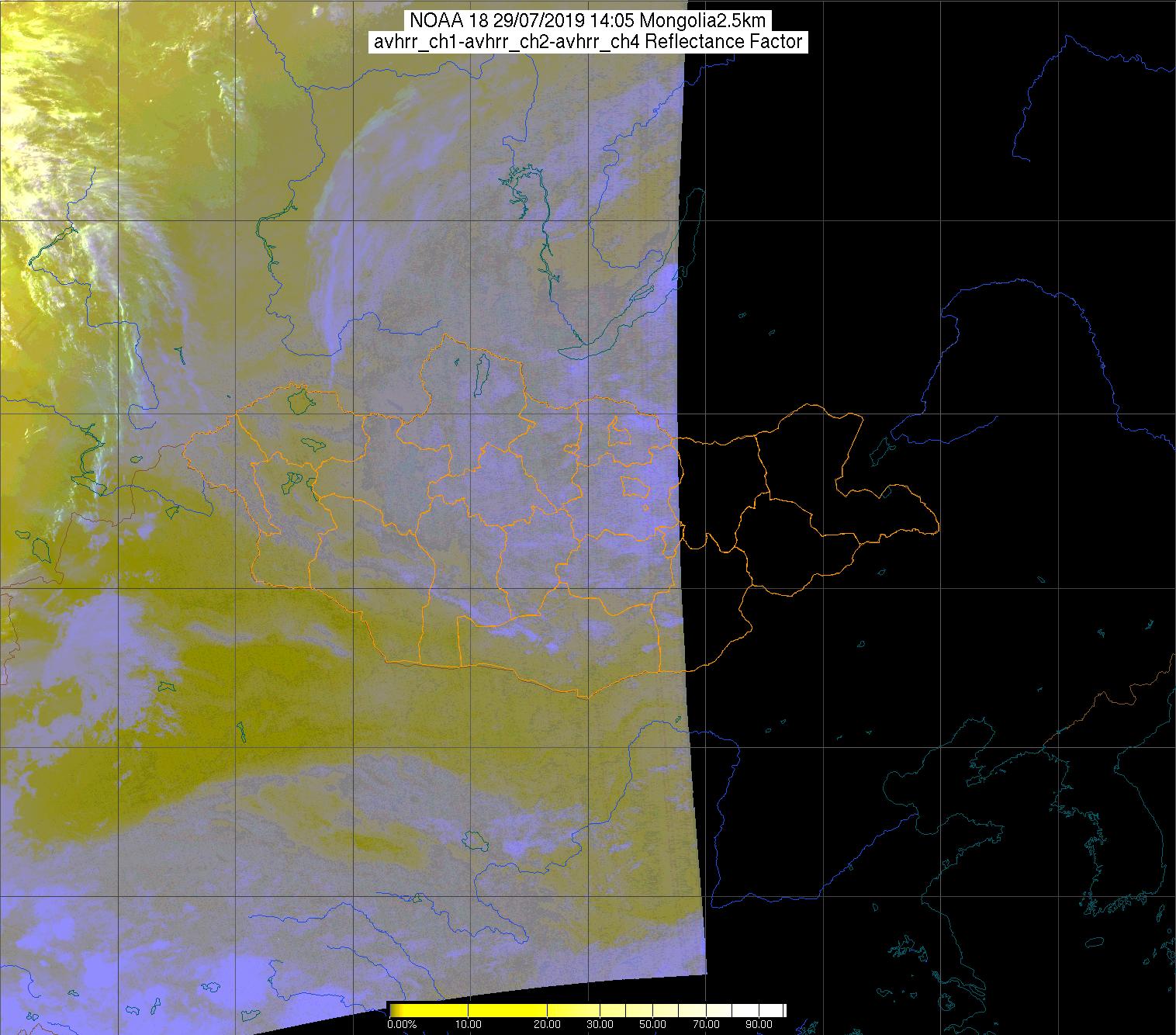The image size is (1176, 1035).
Task: Click the '70.00' colorbar label
Action: tap(705, 1025)
